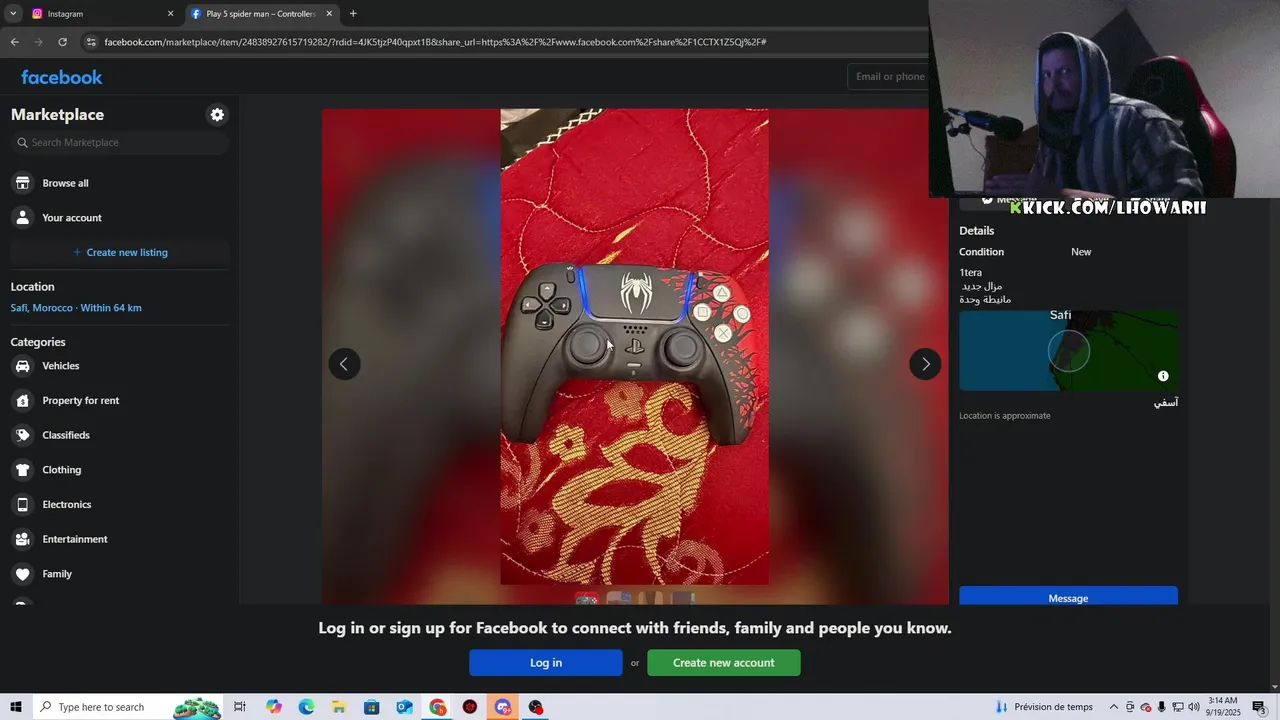Show previous listing photo arrow

[344, 364]
